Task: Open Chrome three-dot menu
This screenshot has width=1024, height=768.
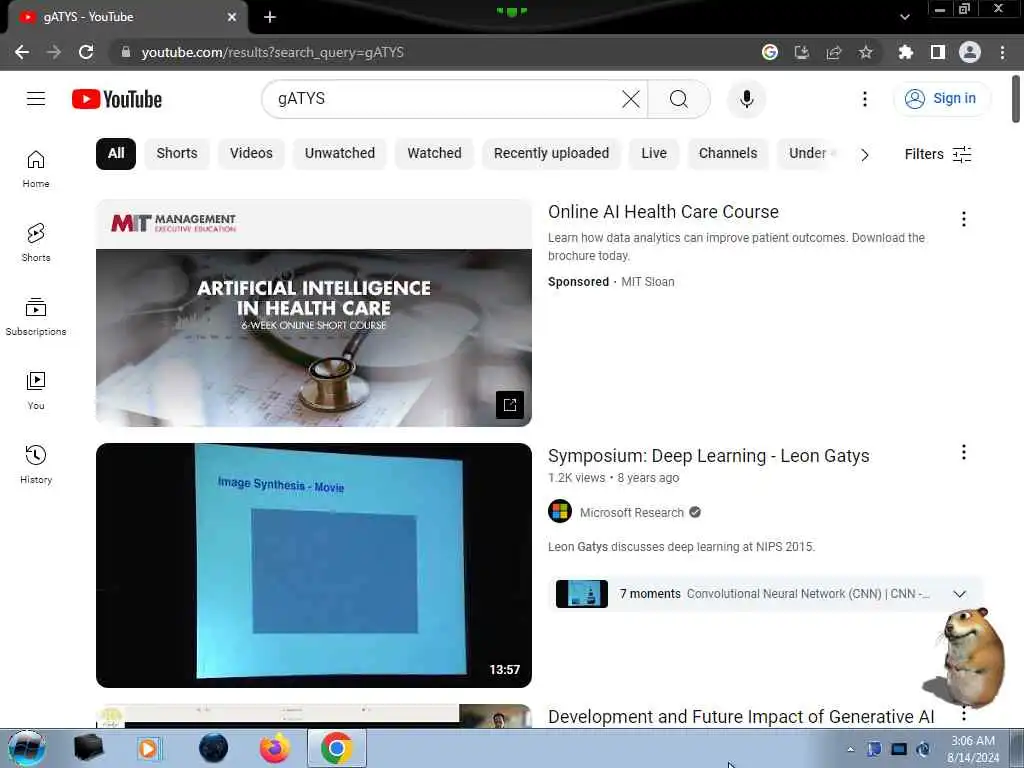Action: 1002,52
